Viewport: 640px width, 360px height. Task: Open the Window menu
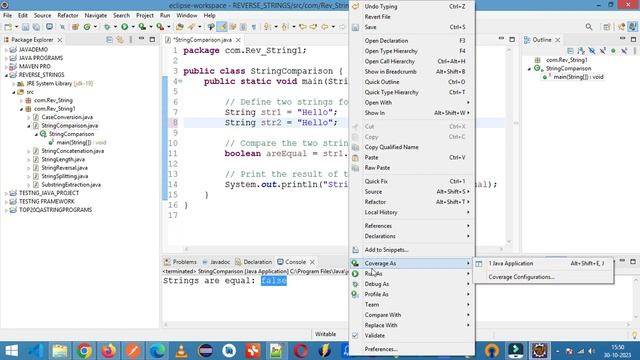[x=187, y=16]
